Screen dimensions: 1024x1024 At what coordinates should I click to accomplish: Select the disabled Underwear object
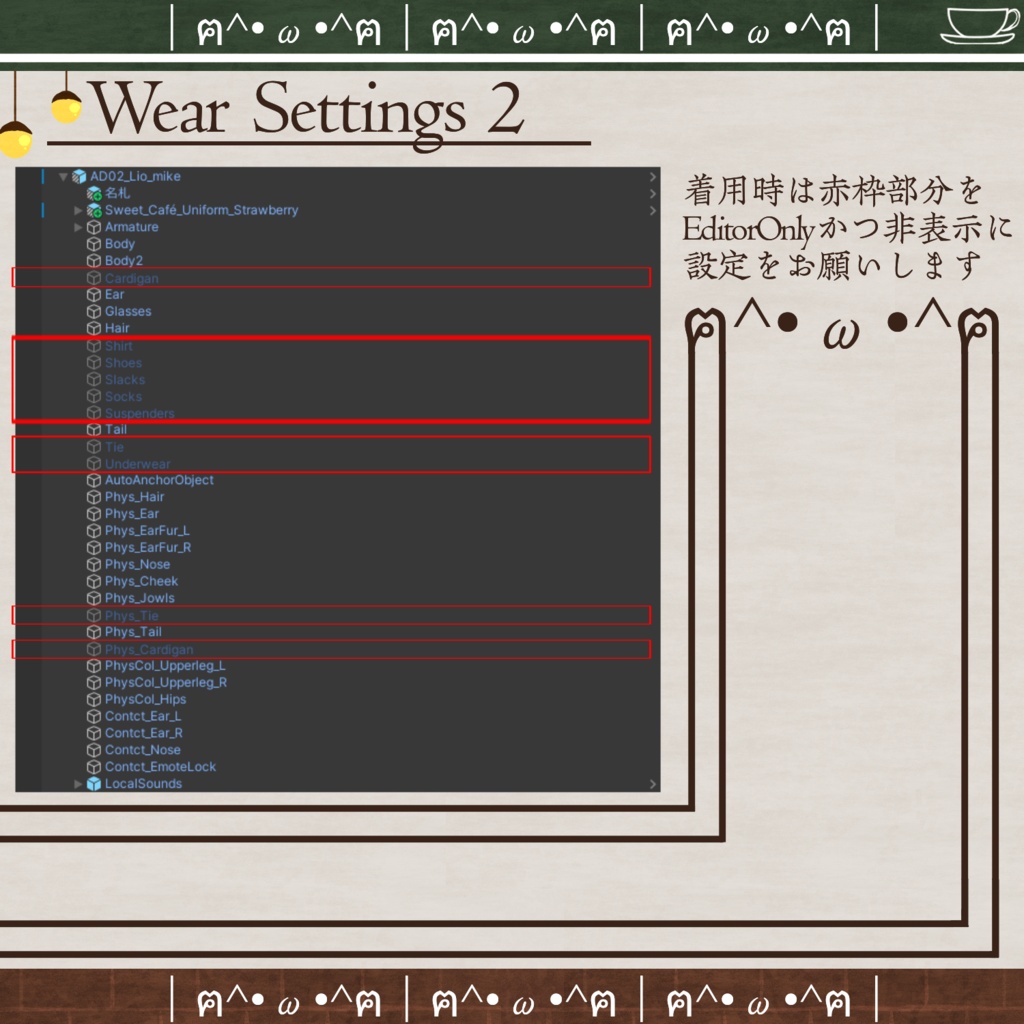137,464
